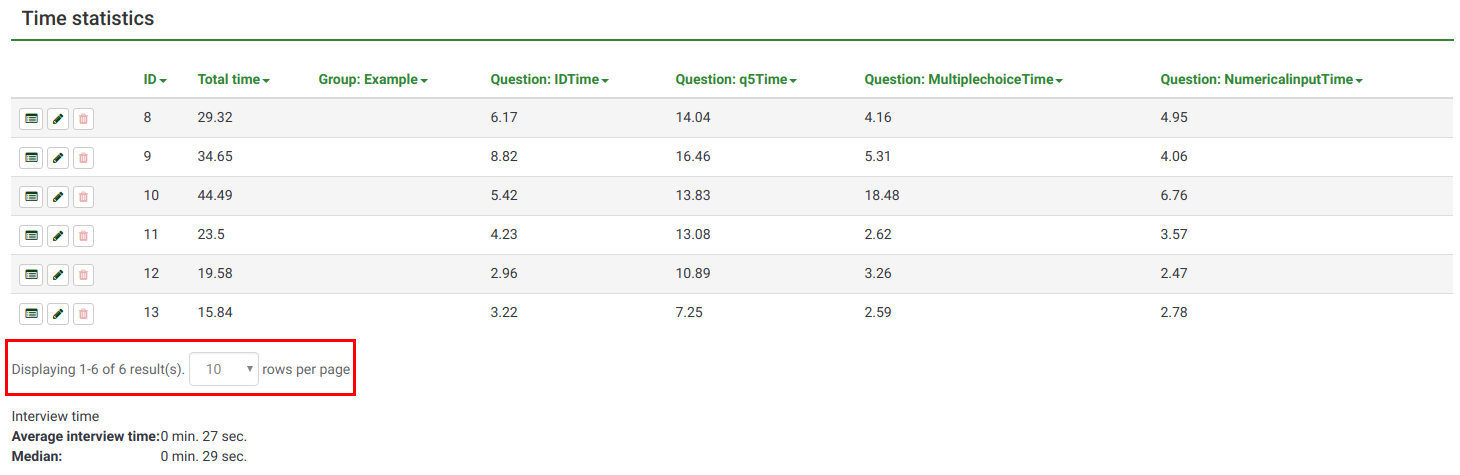Edit the response with ID 12
Image resolution: width=1460 pixels, height=475 pixels.
point(58,275)
